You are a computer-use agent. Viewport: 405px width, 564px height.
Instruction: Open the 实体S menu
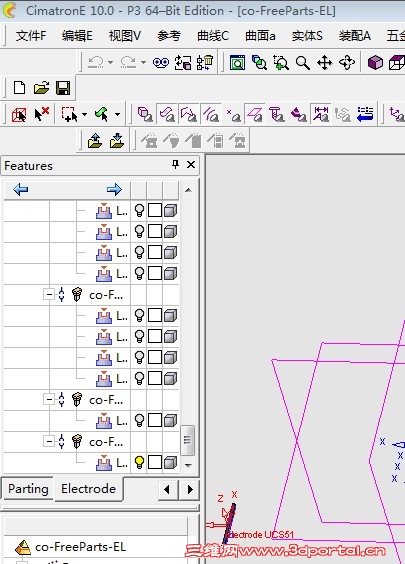point(307,36)
